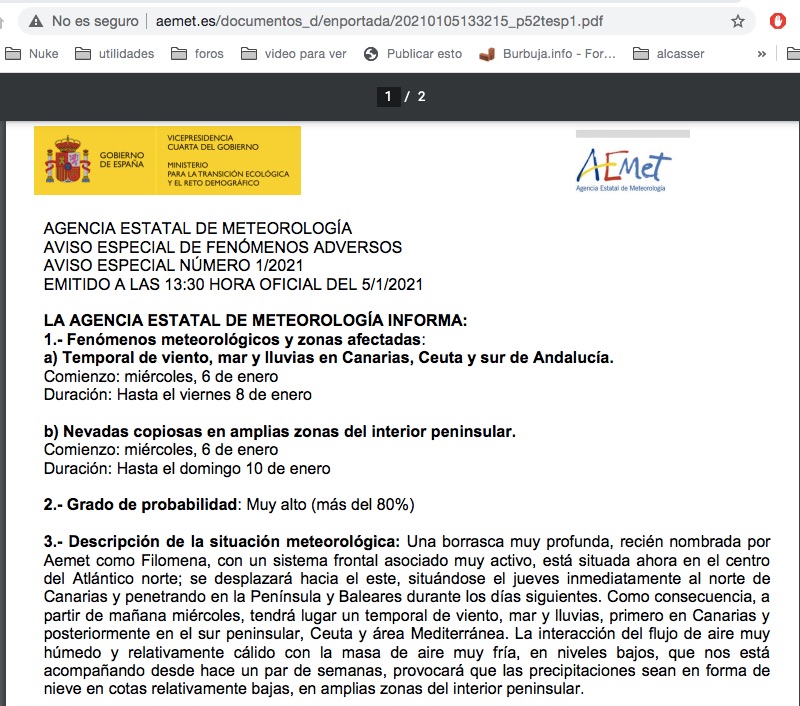Open the utilidades bookmarks folder
The height and width of the screenshot is (706, 800).
click(x=115, y=54)
